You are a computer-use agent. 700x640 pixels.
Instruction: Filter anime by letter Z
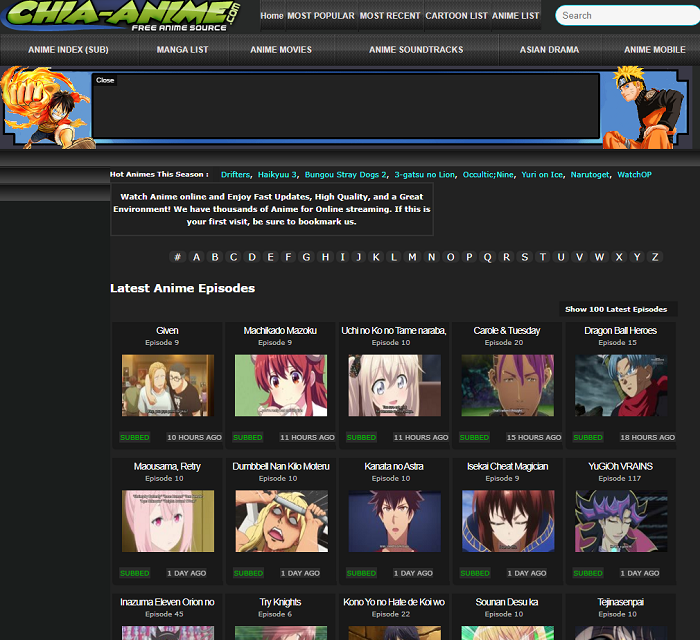655,257
